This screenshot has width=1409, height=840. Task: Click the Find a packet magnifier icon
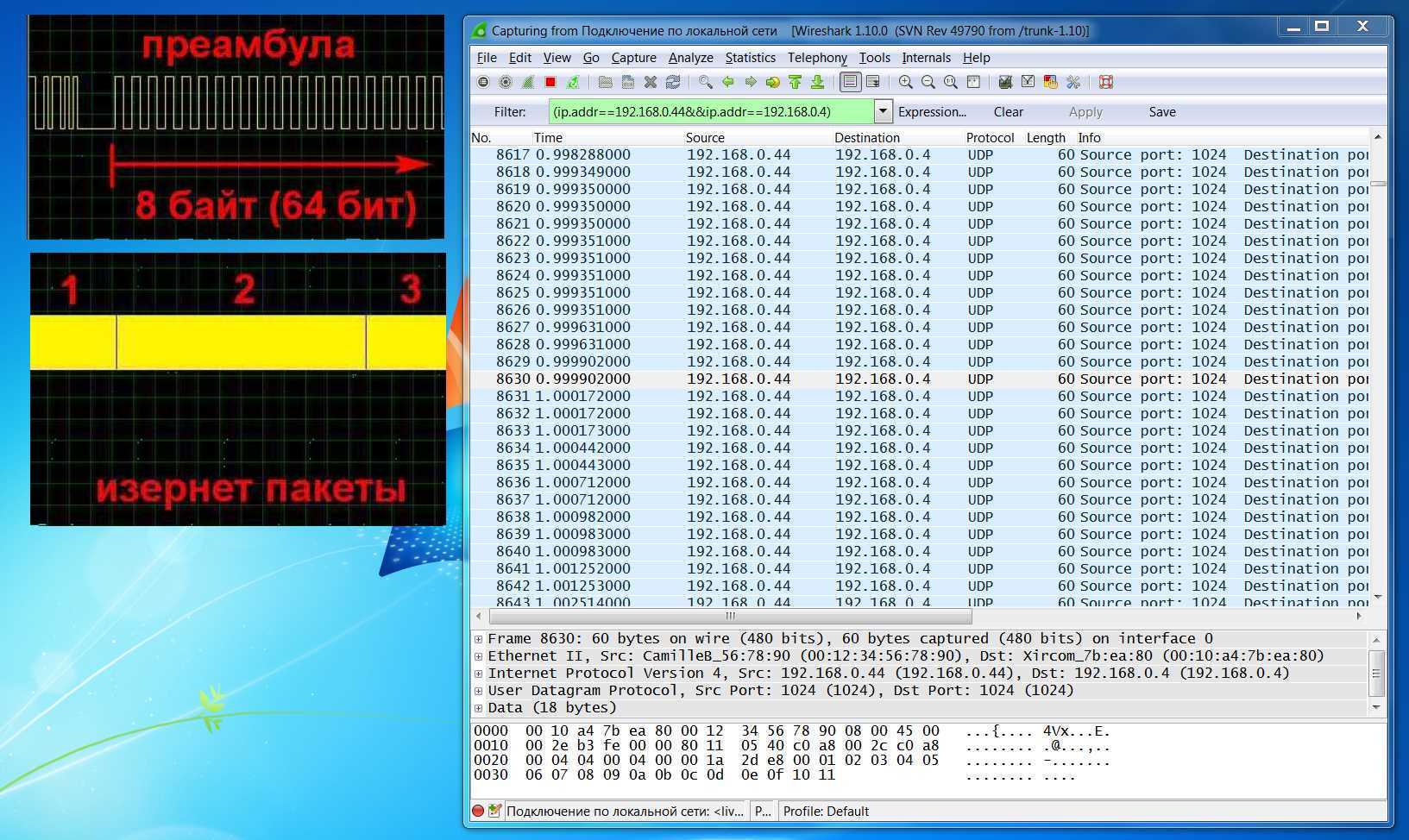[x=706, y=82]
